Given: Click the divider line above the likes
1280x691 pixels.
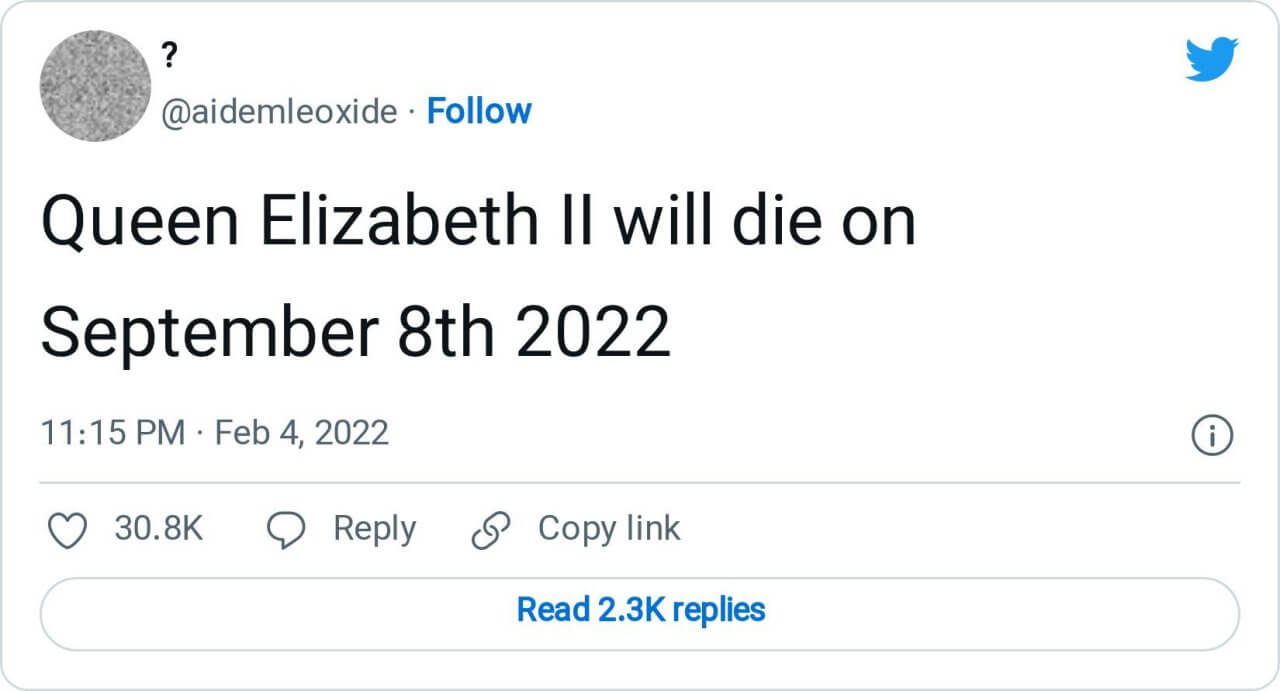Looking at the screenshot, I should pyautogui.click(x=640, y=482).
